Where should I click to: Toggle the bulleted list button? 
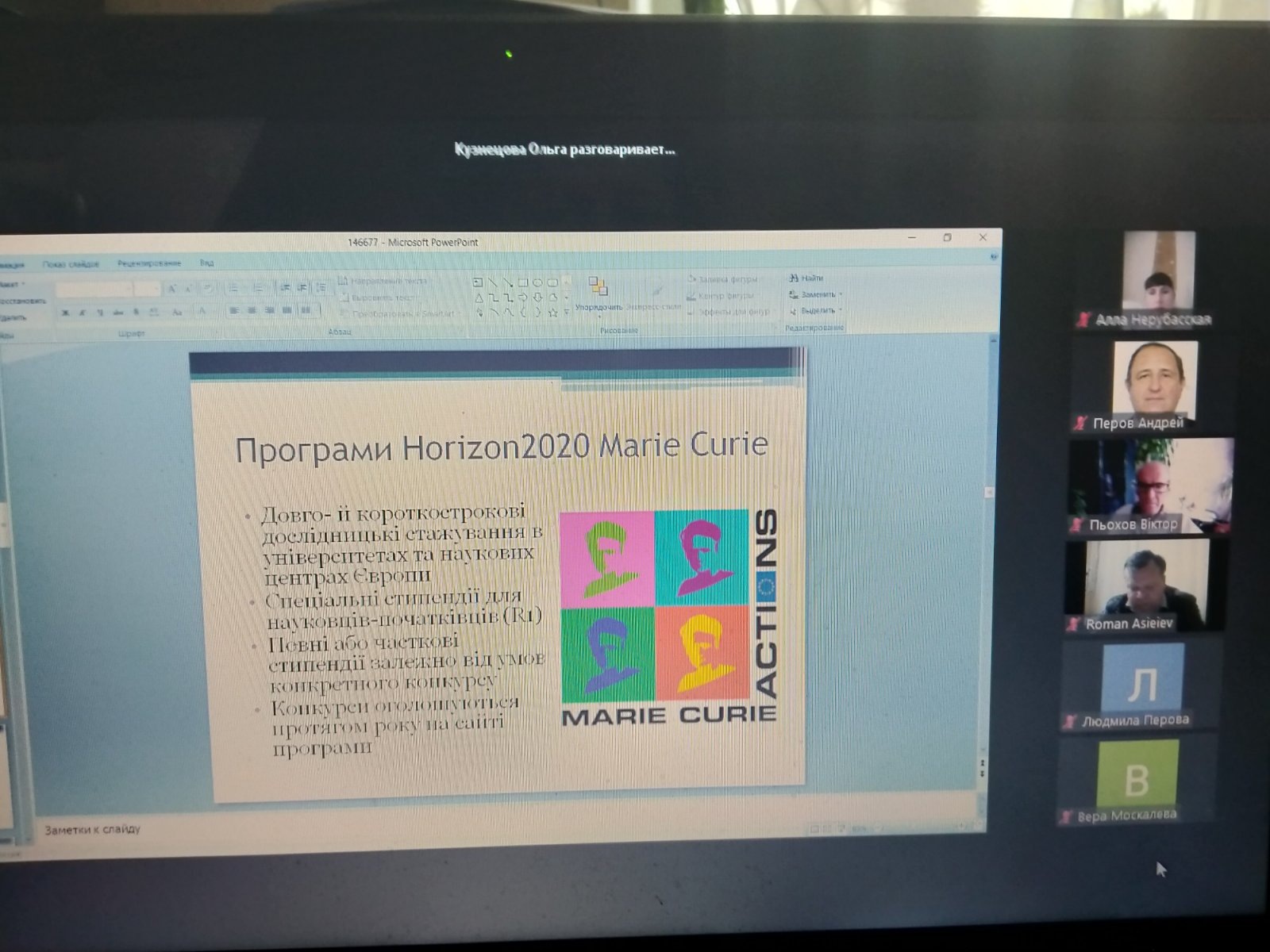233,288
